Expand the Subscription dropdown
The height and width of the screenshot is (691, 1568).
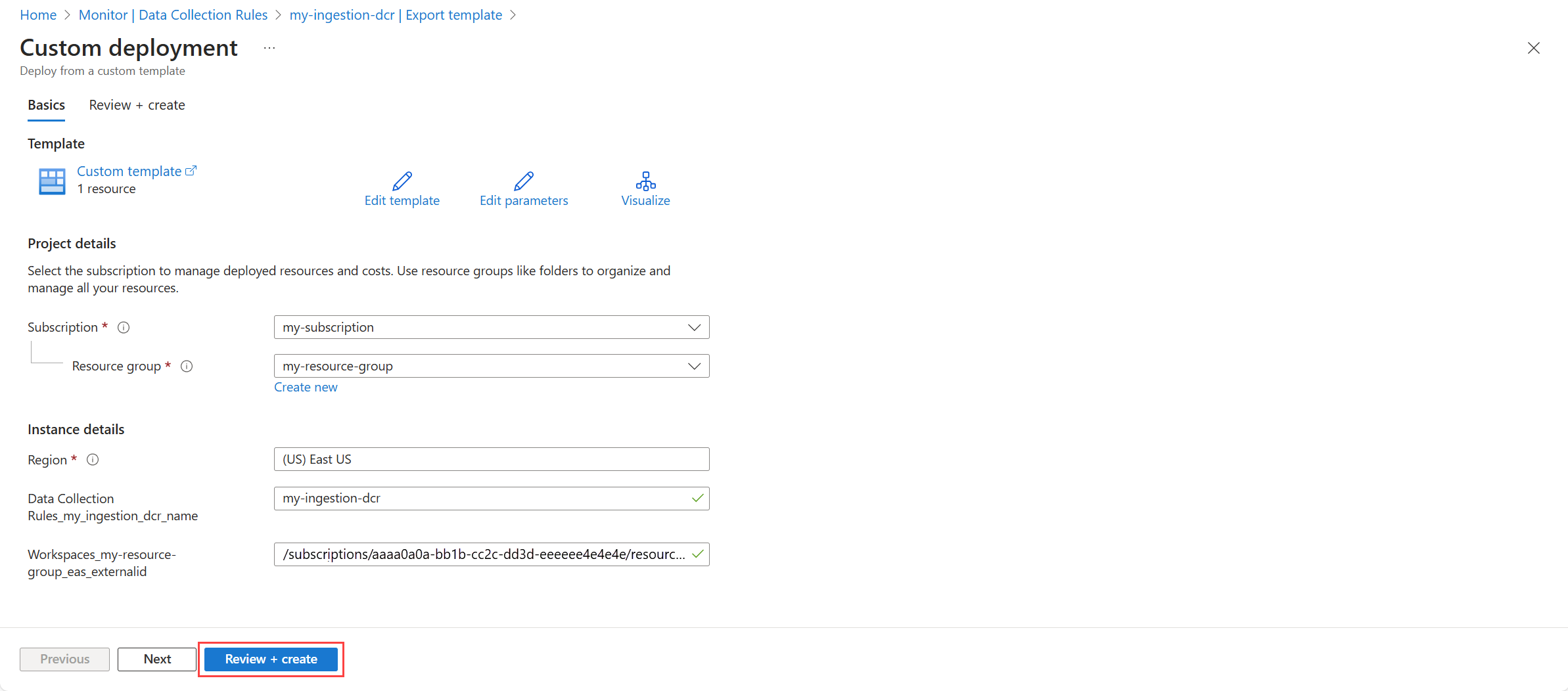[x=492, y=327]
